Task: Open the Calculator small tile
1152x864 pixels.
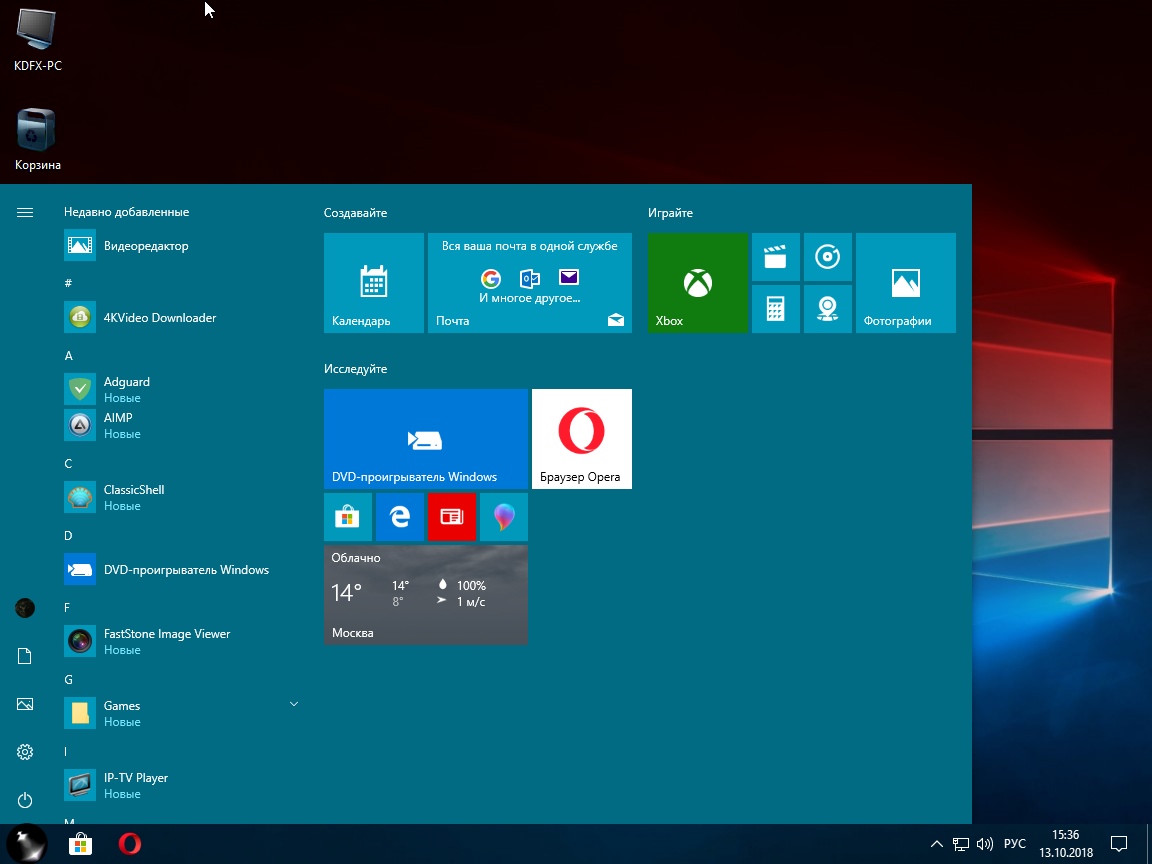Action: click(775, 309)
